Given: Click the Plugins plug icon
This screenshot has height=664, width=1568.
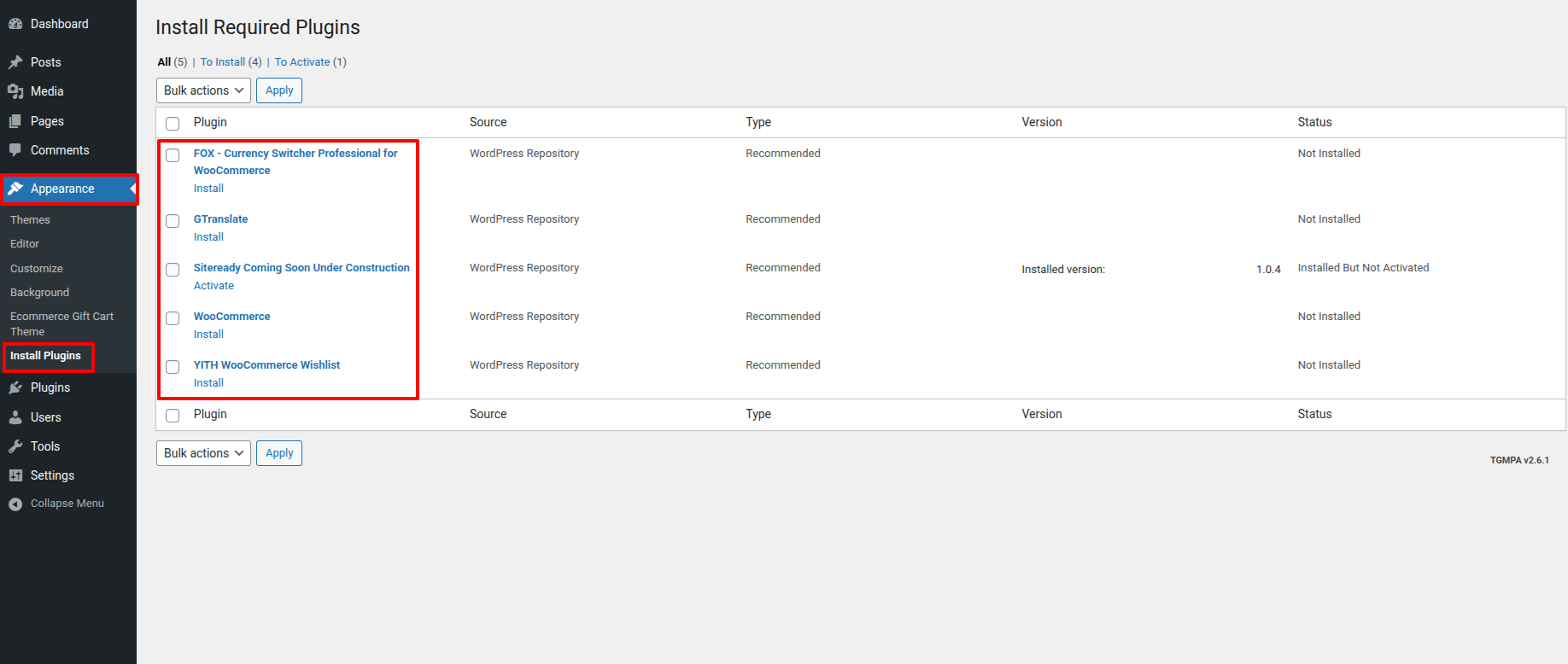Looking at the screenshot, I should click(x=15, y=387).
